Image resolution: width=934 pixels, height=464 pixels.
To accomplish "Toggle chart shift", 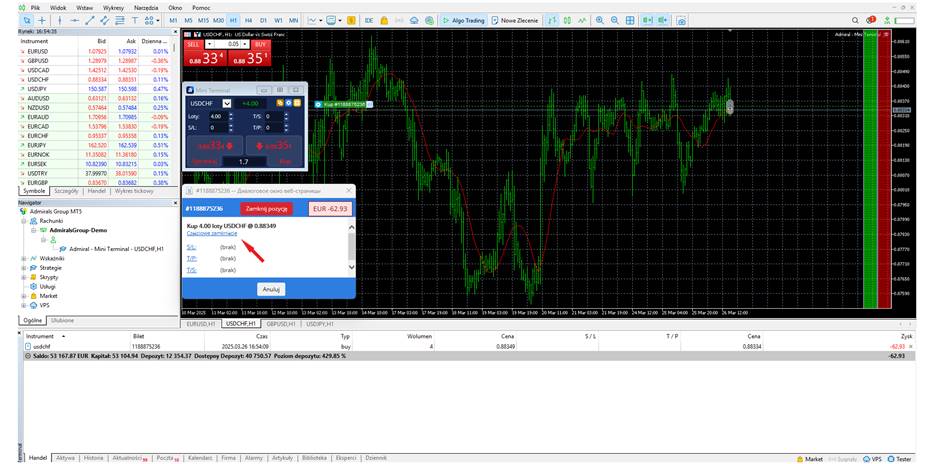I will (x=662, y=20).
